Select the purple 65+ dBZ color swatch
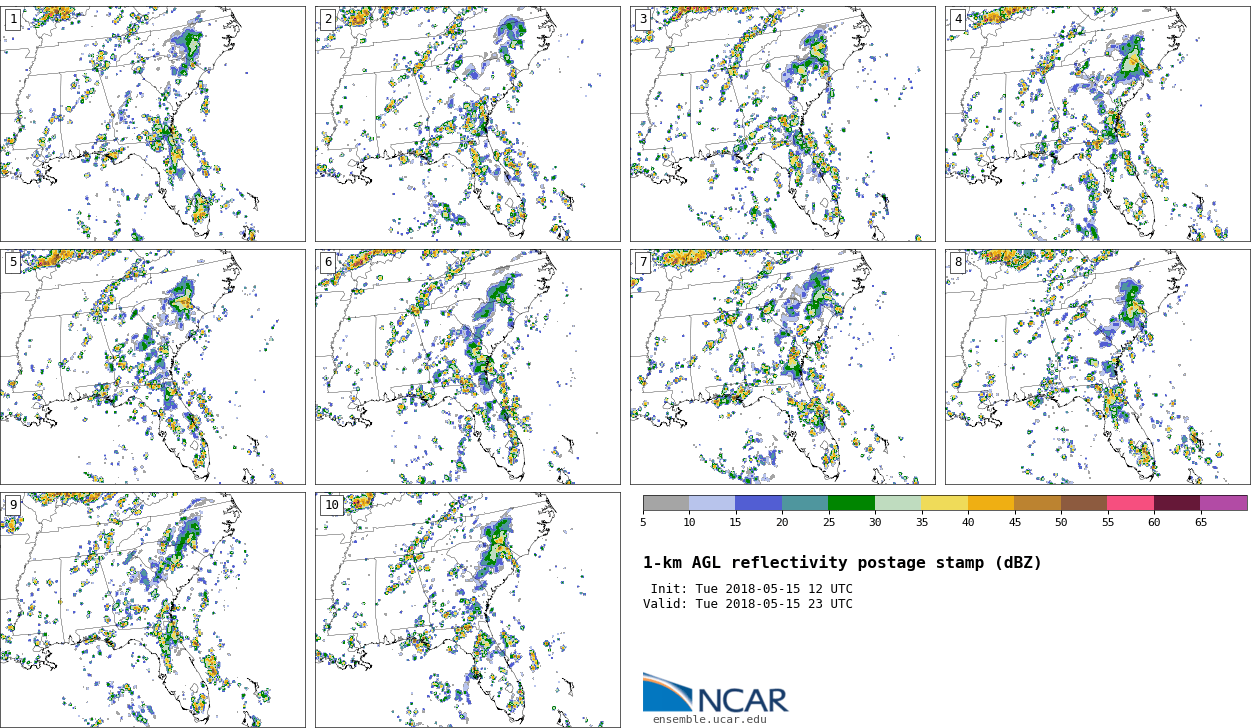This screenshot has width=1260, height=728. click(x=1223, y=503)
